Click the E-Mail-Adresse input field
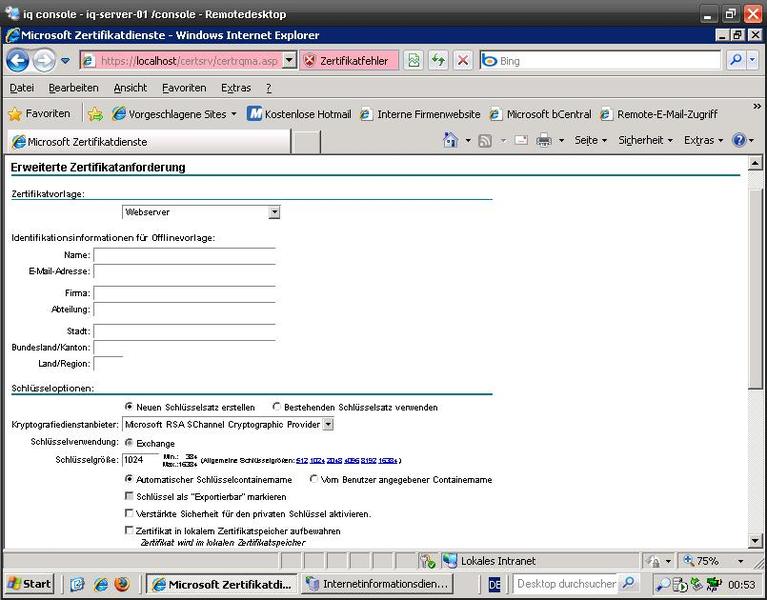767x600 pixels. pos(184,271)
